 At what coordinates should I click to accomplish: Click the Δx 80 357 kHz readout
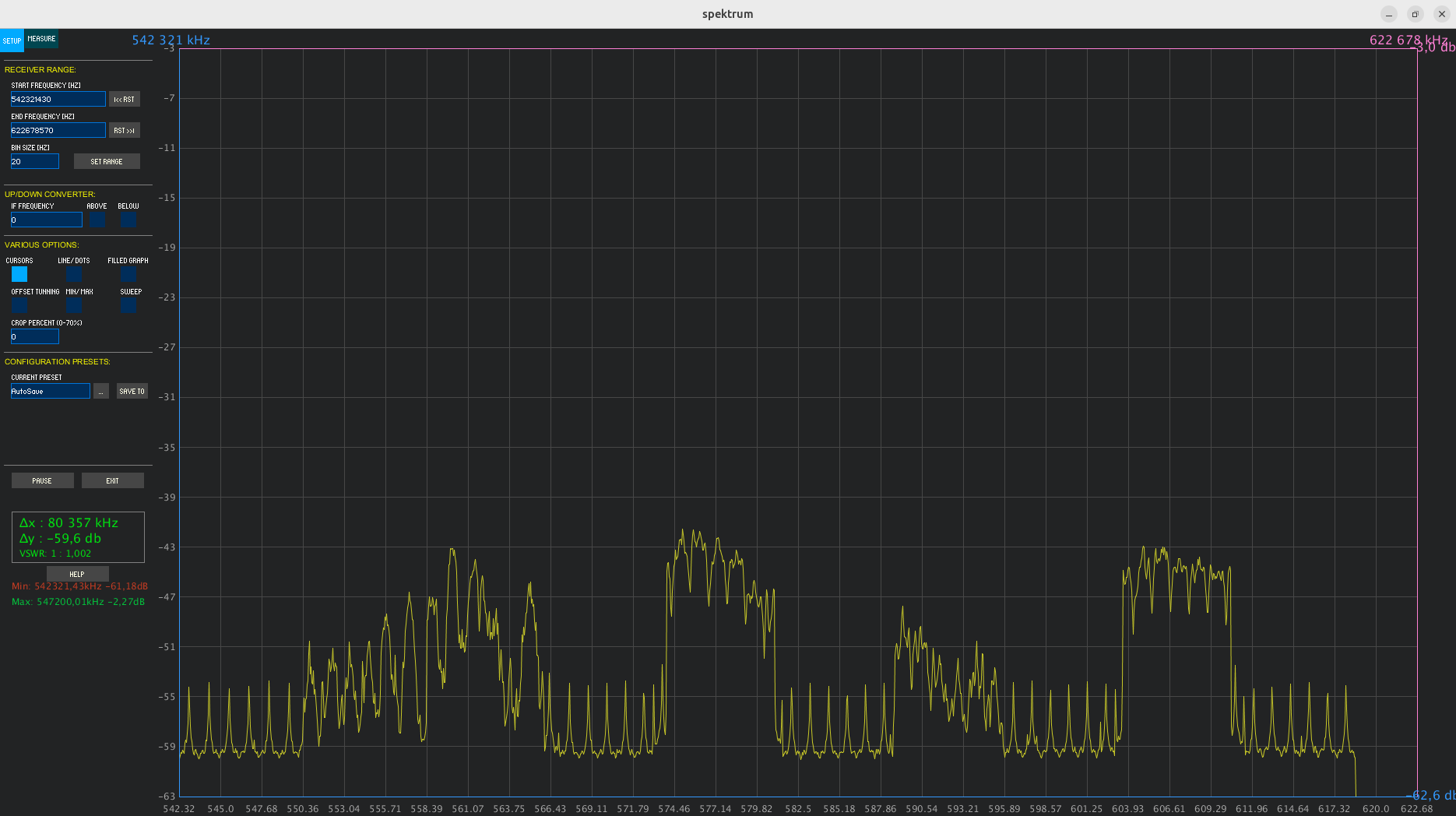pyautogui.click(x=69, y=523)
